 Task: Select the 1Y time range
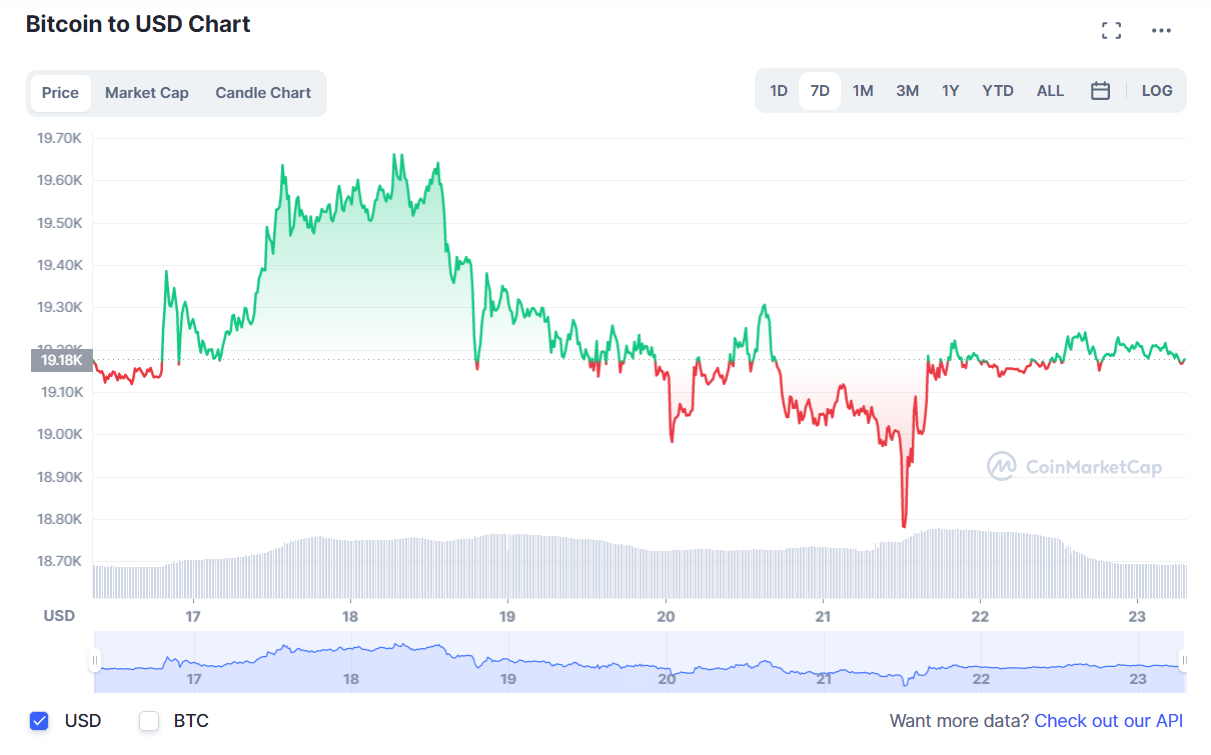pyautogui.click(x=950, y=90)
